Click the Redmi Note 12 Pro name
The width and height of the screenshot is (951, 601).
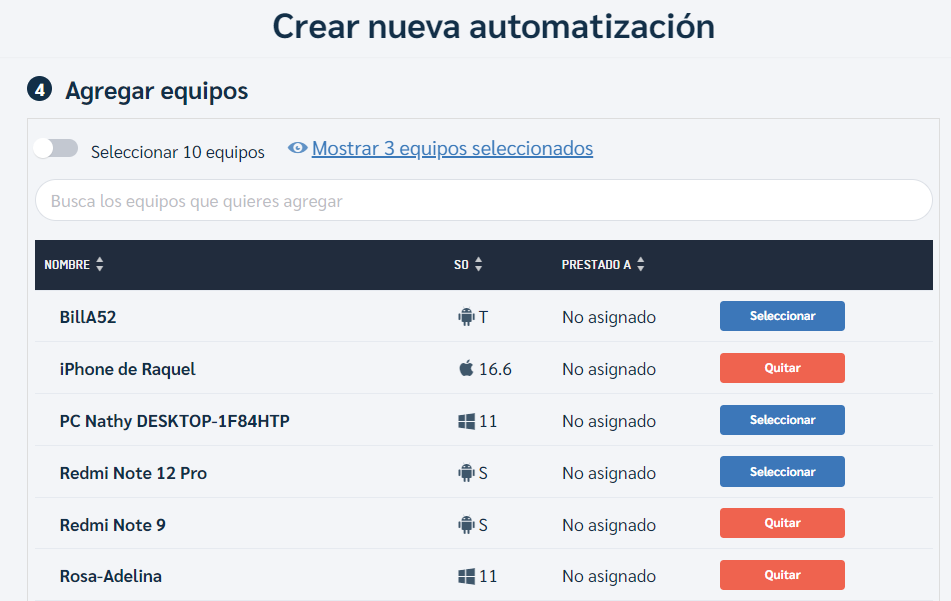pos(133,473)
